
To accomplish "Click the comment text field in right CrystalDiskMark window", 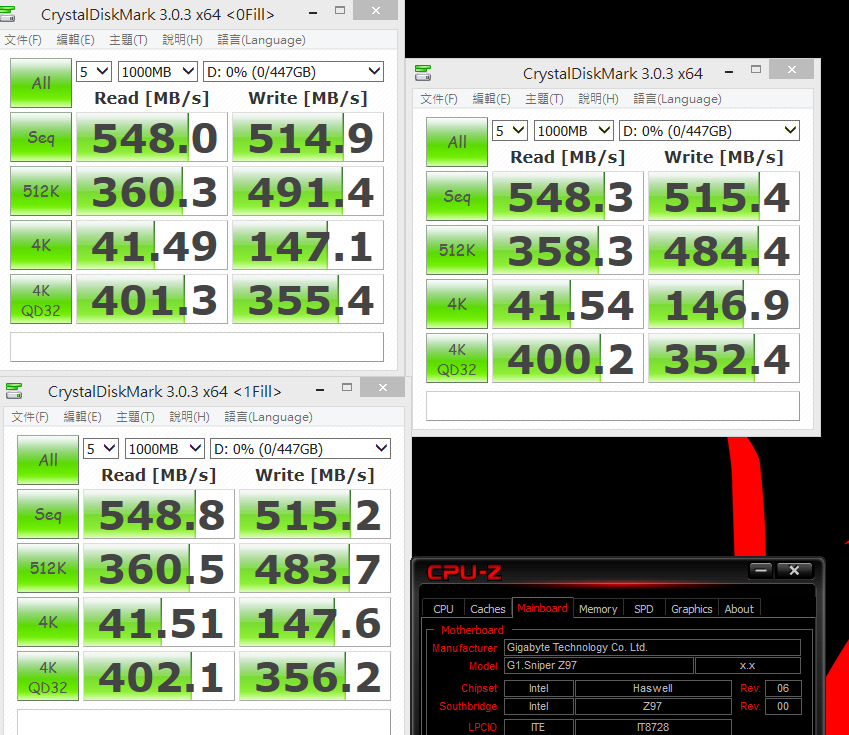I will pyautogui.click(x=613, y=406).
